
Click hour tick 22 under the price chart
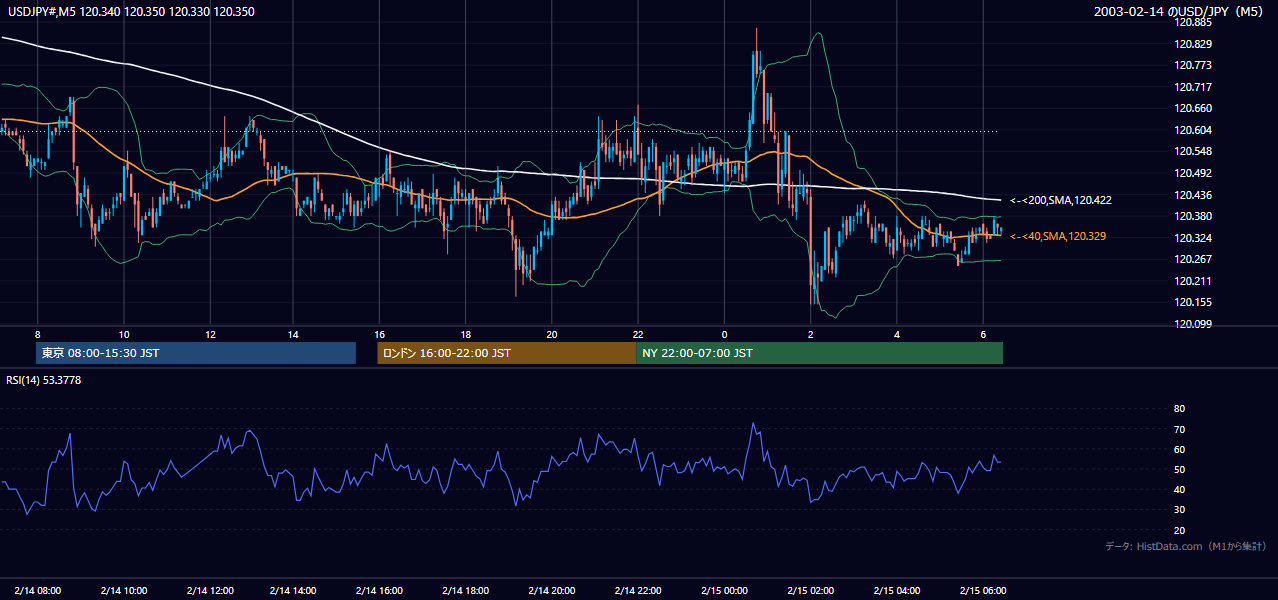638,333
